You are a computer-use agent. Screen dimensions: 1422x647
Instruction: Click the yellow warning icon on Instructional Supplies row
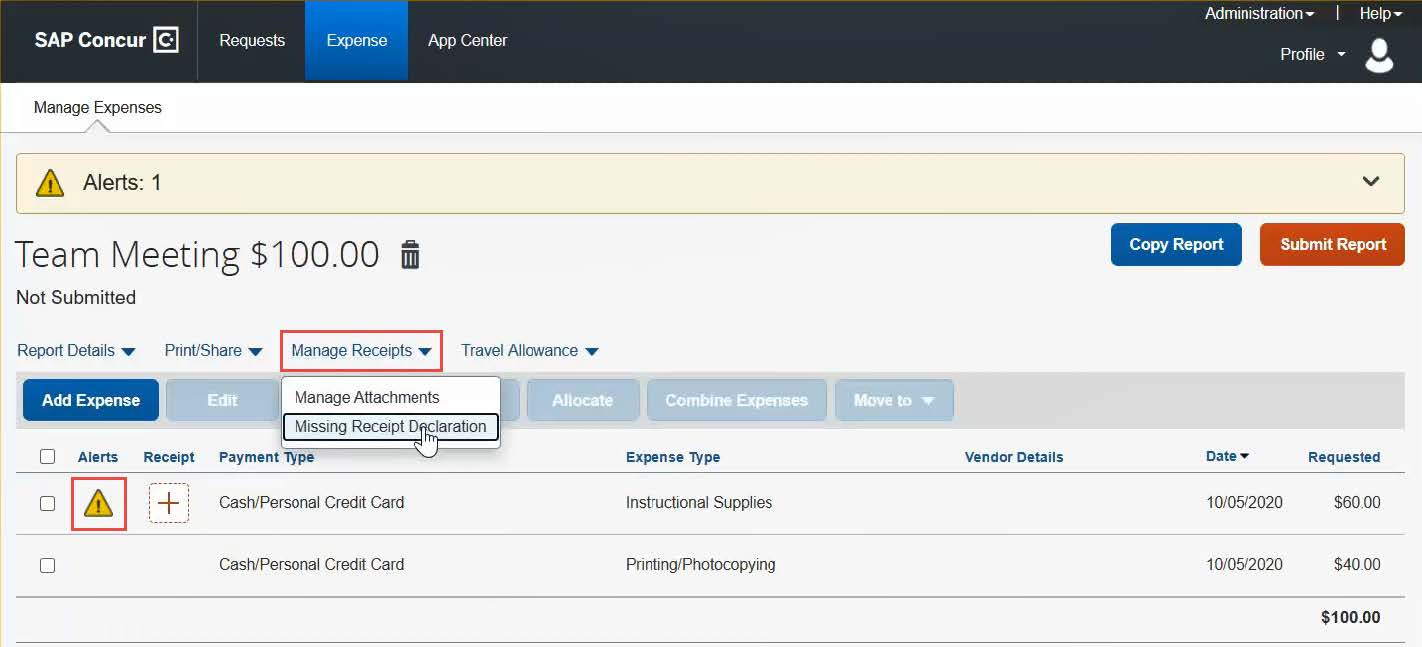coord(98,504)
